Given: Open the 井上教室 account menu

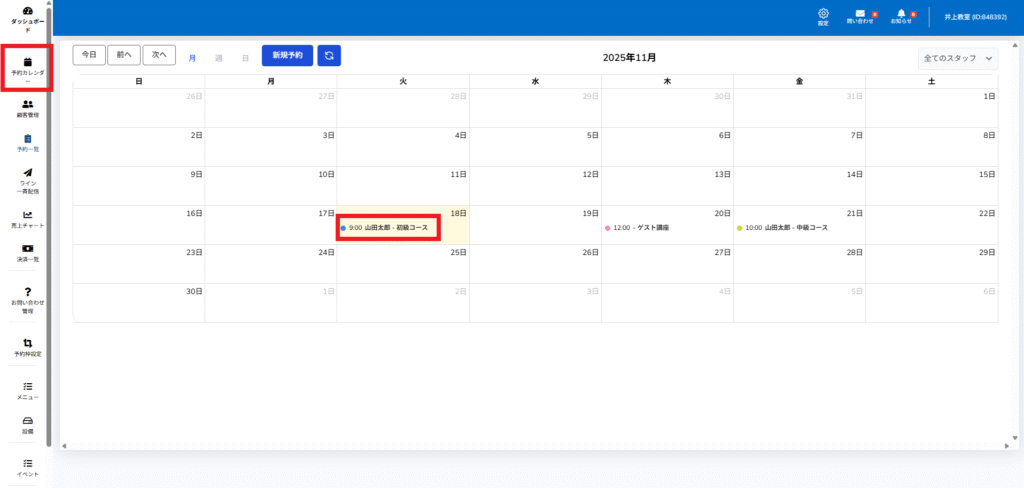Looking at the screenshot, I should (x=974, y=17).
